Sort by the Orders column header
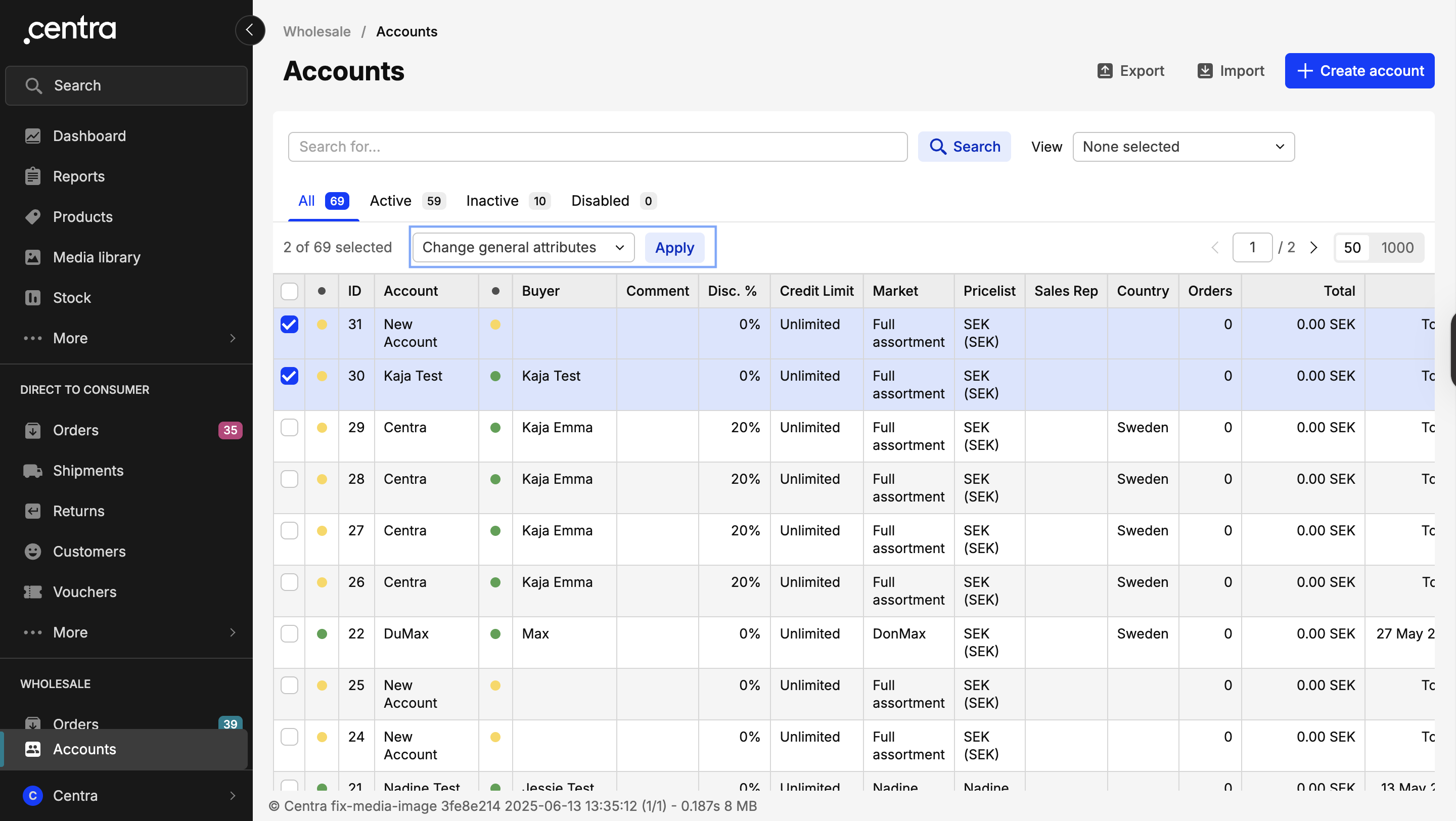Viewport: 1456px width, 821px height. click(x=1210, y=291)
